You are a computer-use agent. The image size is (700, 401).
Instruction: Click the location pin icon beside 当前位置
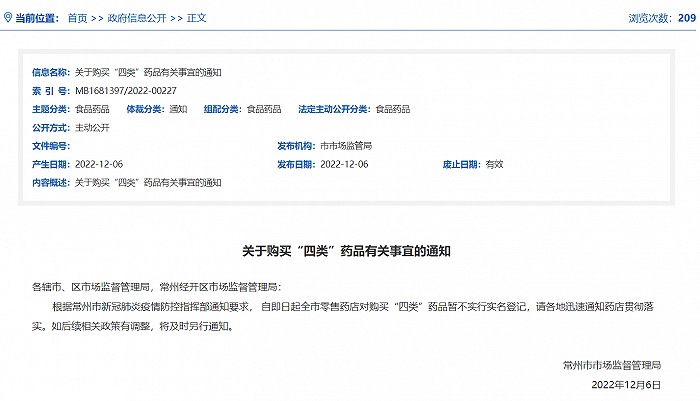[7, 18]
